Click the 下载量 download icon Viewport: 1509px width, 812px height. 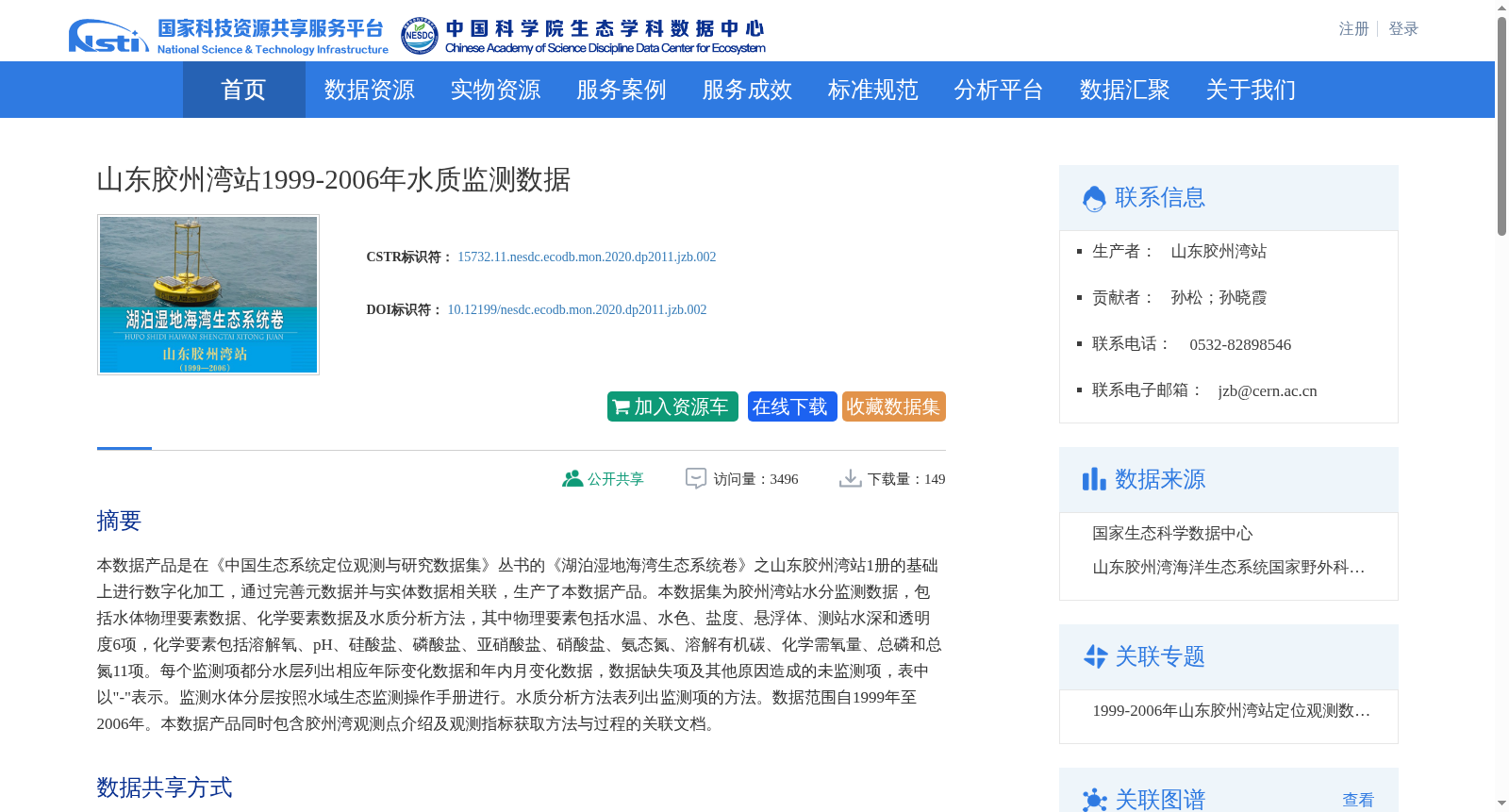point(850,479)
